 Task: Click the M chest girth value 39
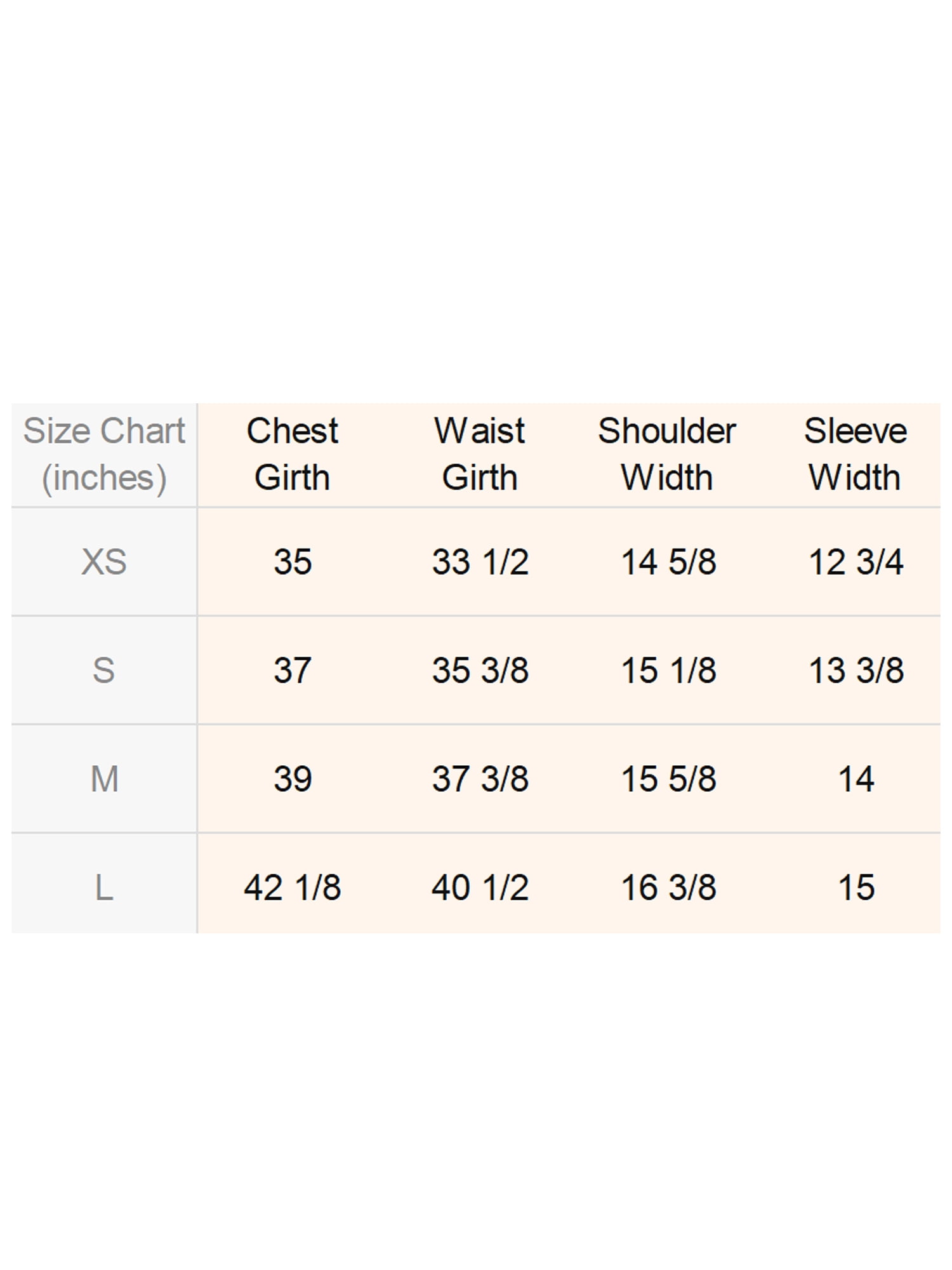pyautogui.click(x=293, y=779)
